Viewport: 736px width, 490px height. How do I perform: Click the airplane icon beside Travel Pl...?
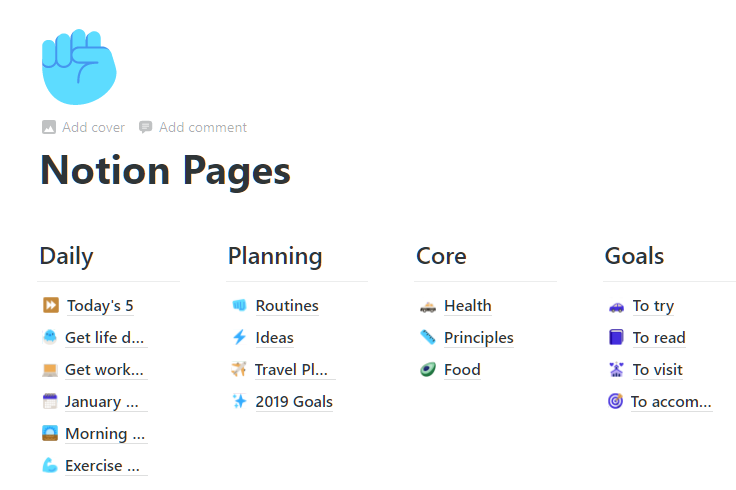pyautogui.click(x=239, y=369)
